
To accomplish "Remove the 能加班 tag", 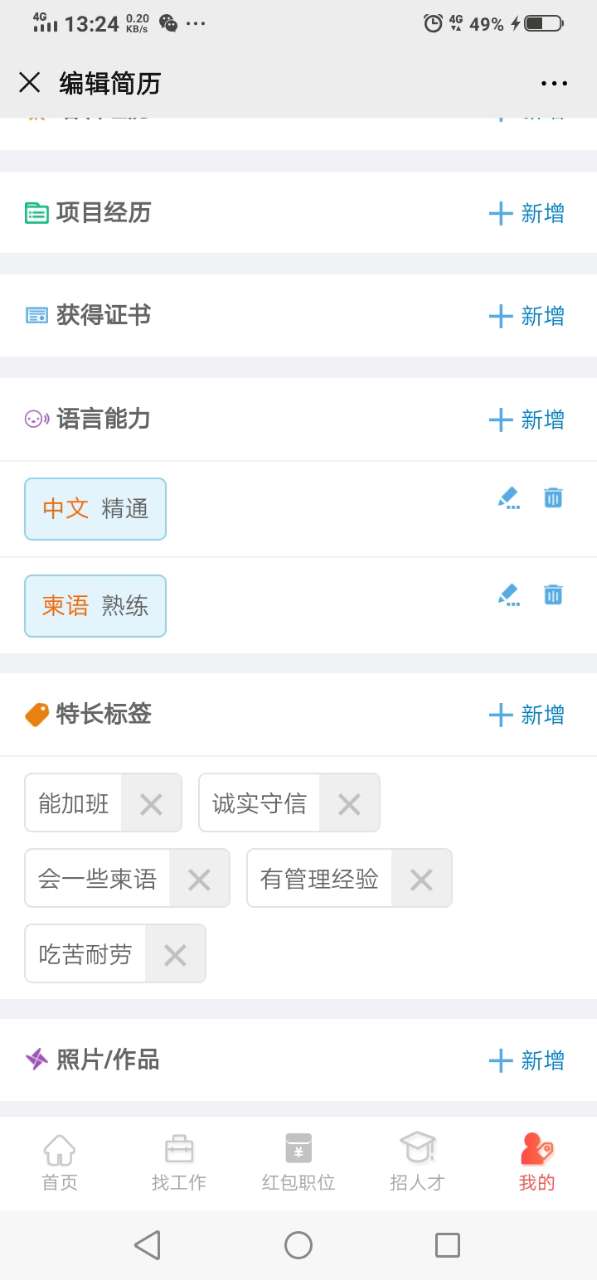I will tap(151, 804).
